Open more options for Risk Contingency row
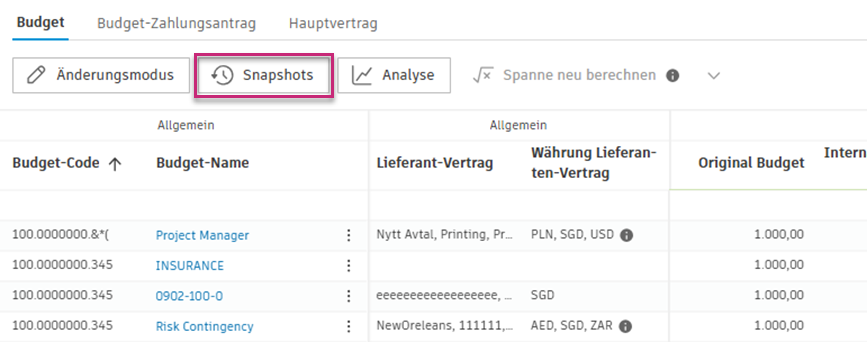 click(x=348, y=327)
